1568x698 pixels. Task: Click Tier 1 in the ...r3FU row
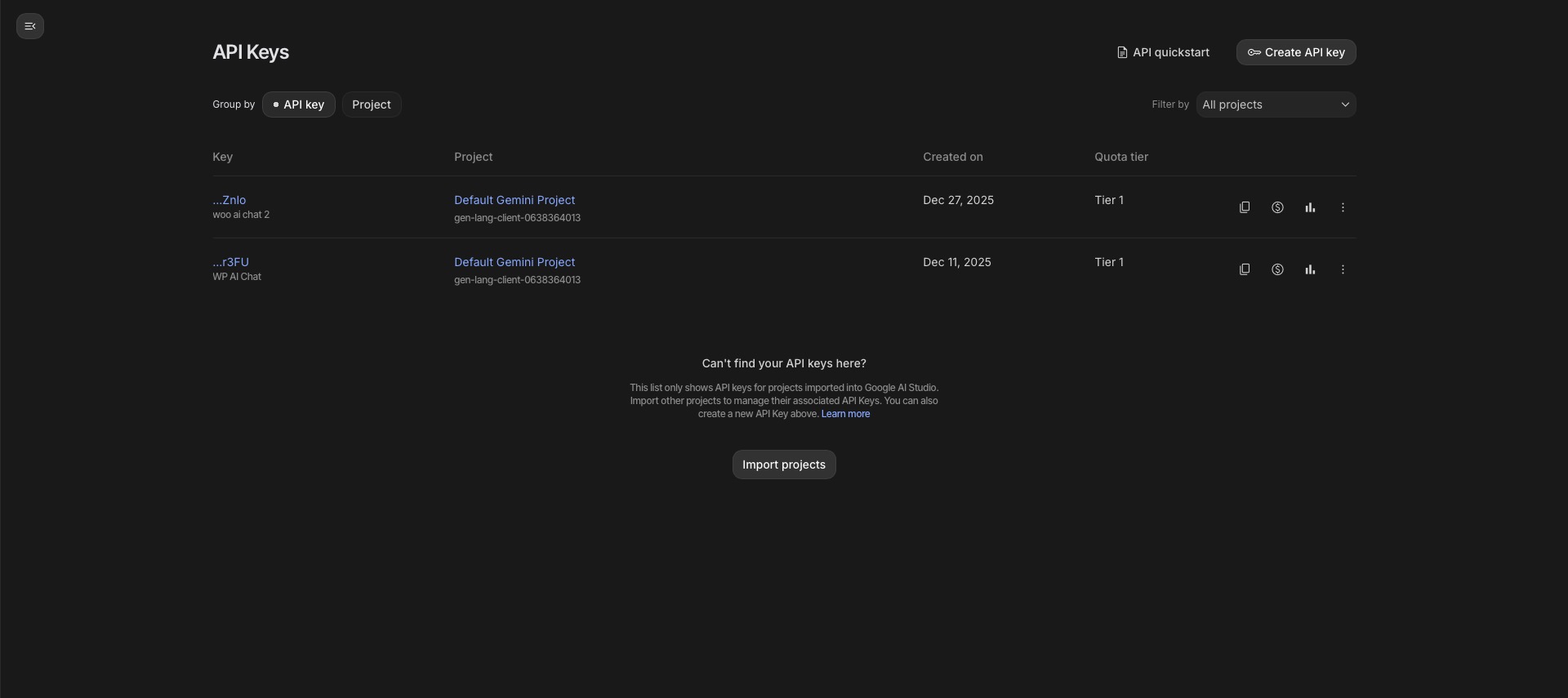tap(1109, 262)
